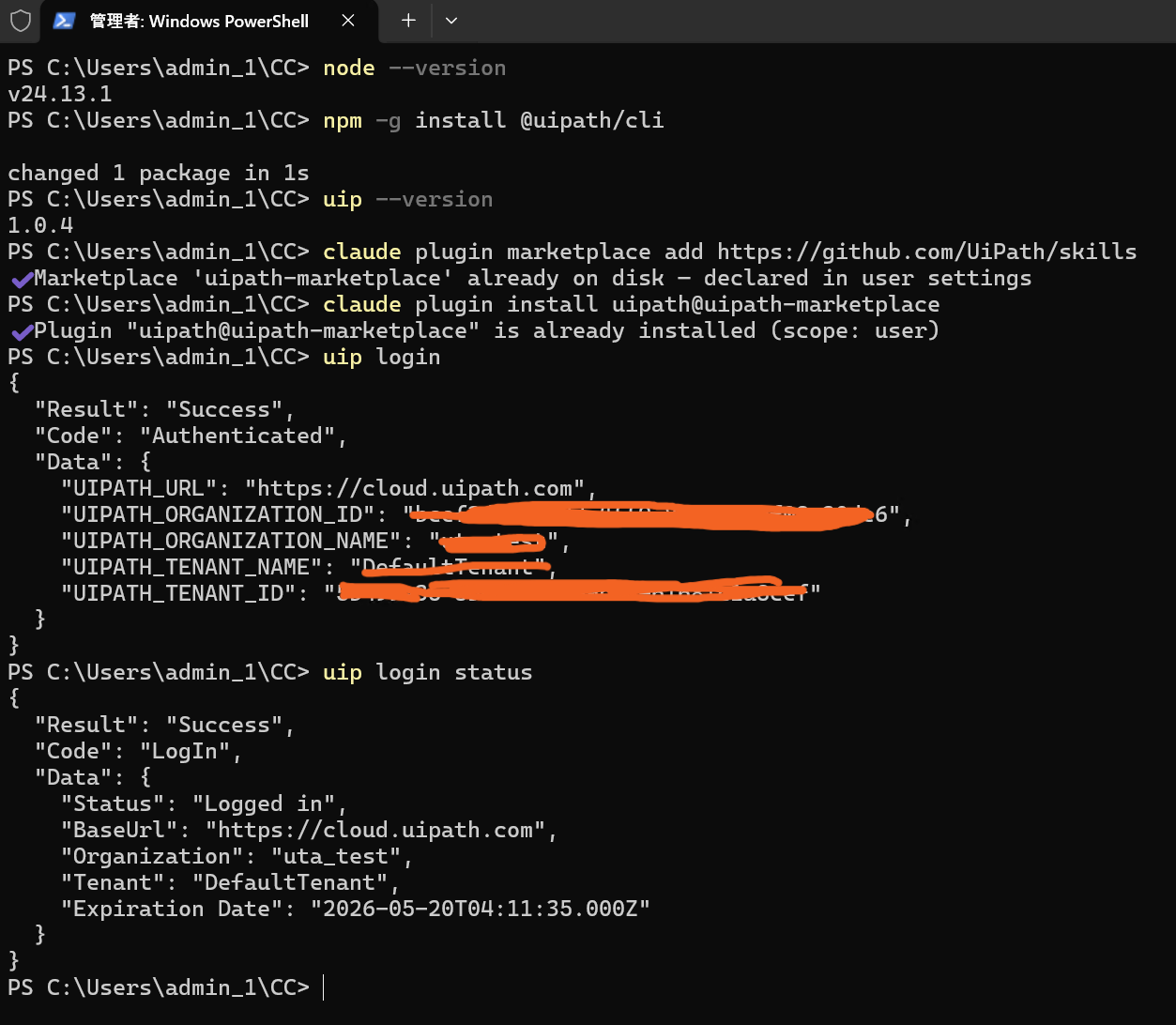Click the "Tenant": "DefaultTenant" line
1176x1025 pixels.
pyautogui.click(x=231, y=882)
